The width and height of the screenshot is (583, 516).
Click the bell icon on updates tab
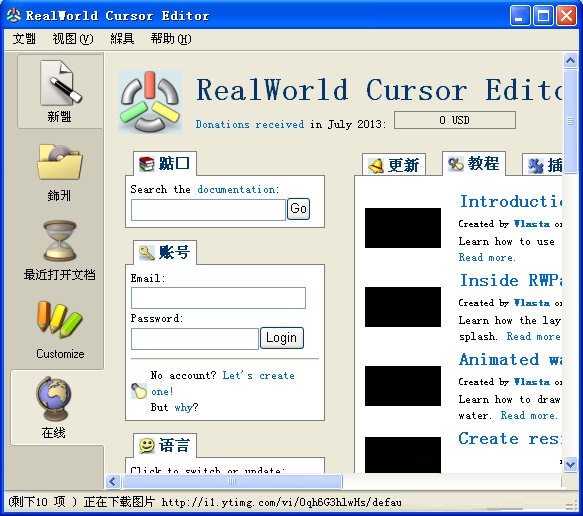(376, 165)
